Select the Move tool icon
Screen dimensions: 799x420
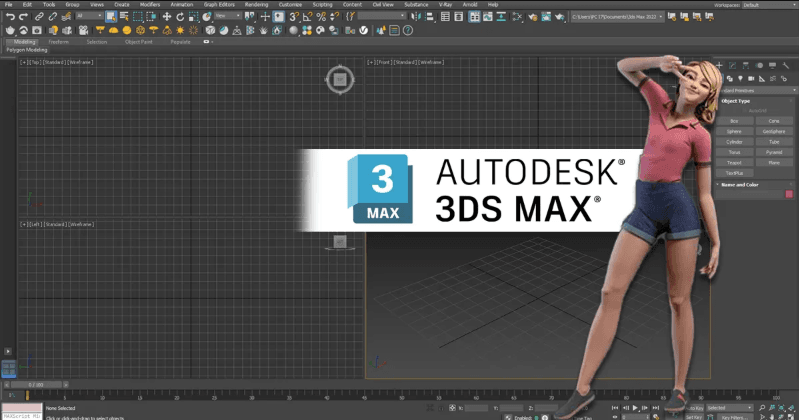point(167,17)
